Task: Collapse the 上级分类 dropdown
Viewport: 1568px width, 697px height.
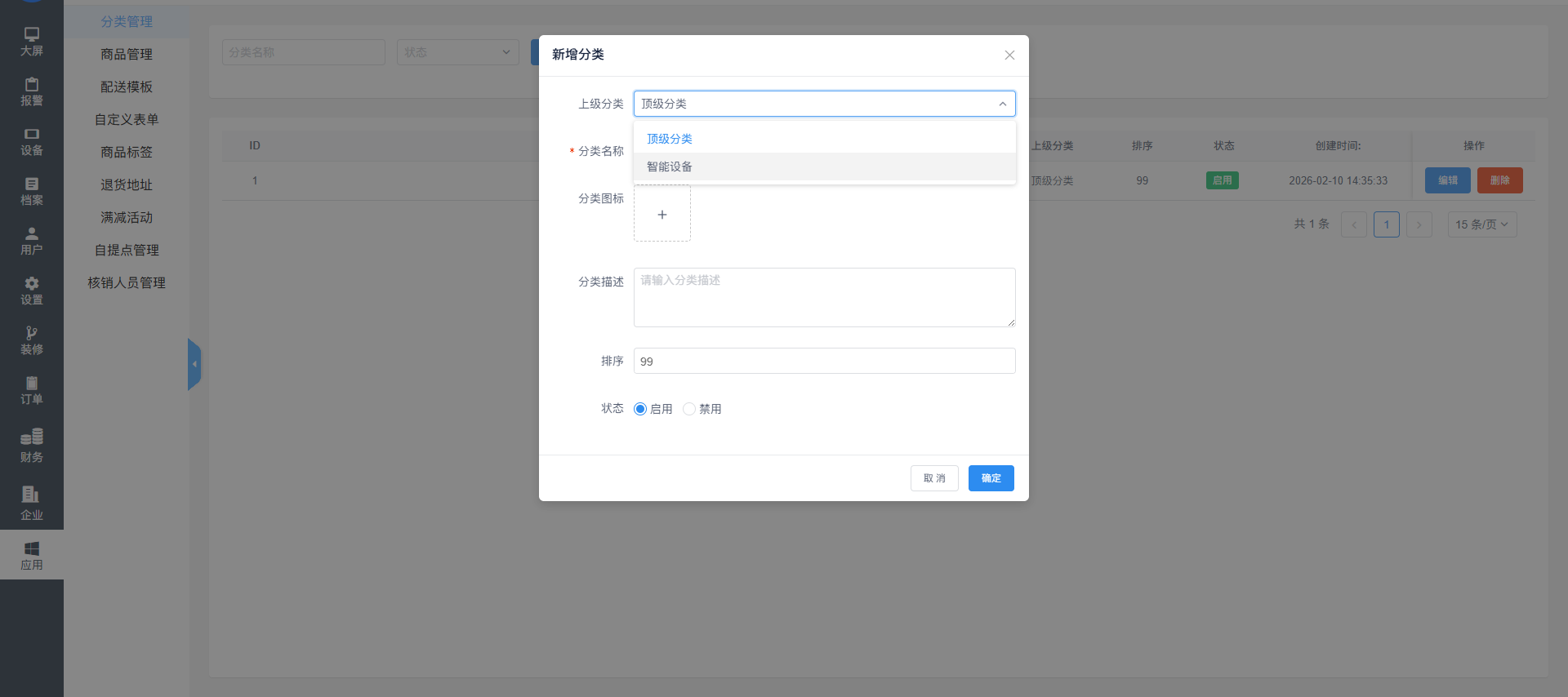Action: 825,104
